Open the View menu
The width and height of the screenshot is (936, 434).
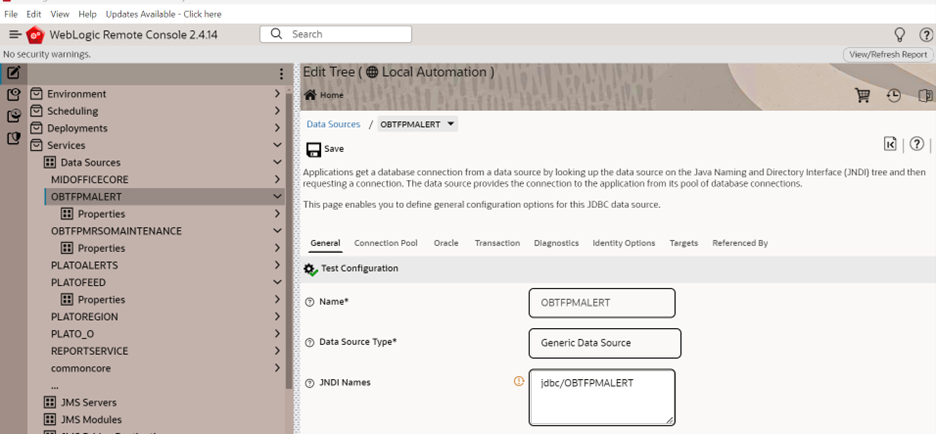[60, 14]
